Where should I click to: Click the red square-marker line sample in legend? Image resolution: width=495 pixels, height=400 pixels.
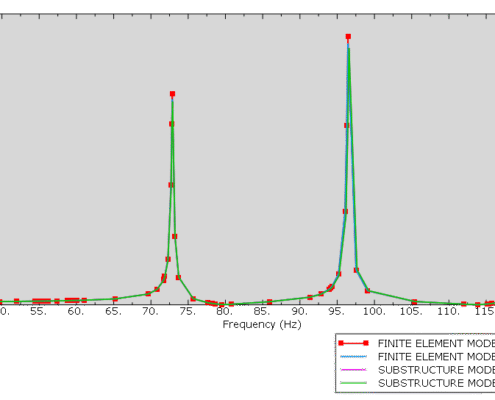(x=353, y=343)
